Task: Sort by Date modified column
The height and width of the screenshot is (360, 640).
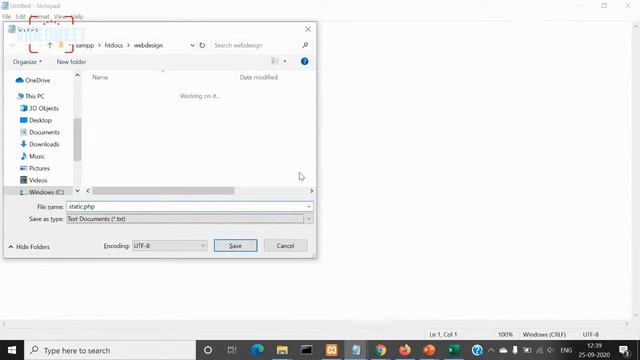Action: [x=259, y=77]
